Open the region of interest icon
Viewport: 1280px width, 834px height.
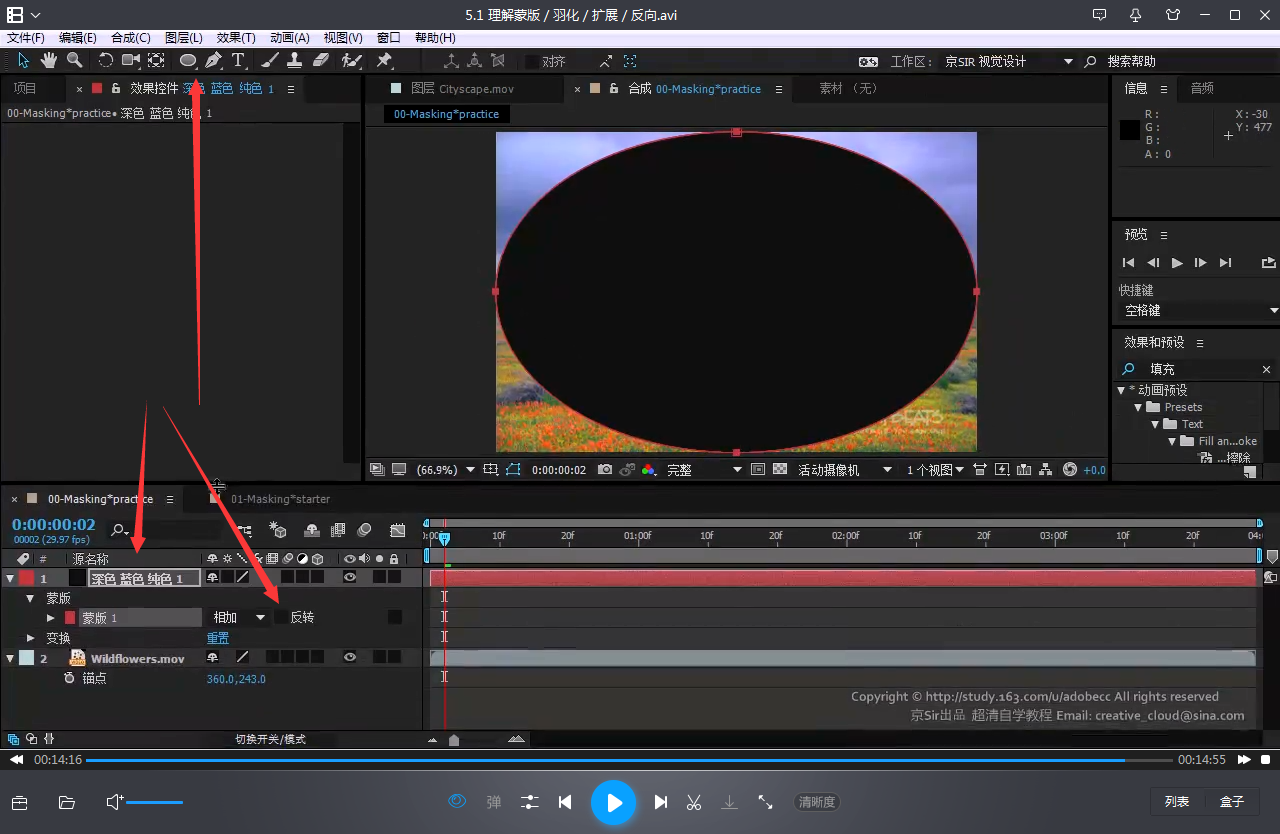pos(758,469)
